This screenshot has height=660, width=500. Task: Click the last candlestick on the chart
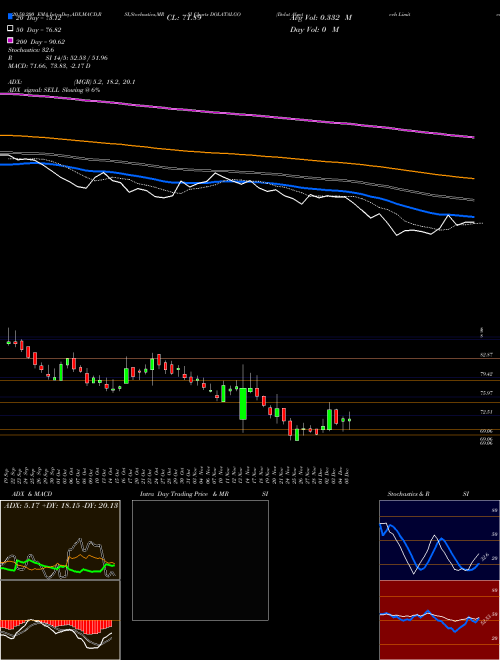(x=349, y=420)
